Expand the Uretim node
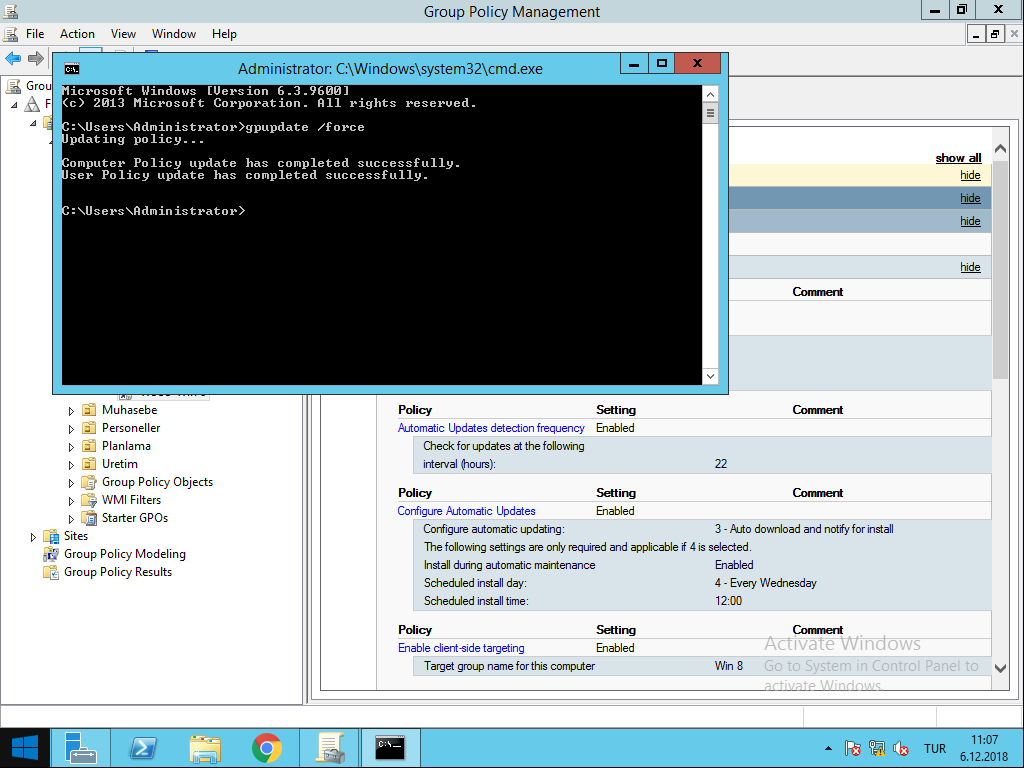 click(71, 465)
